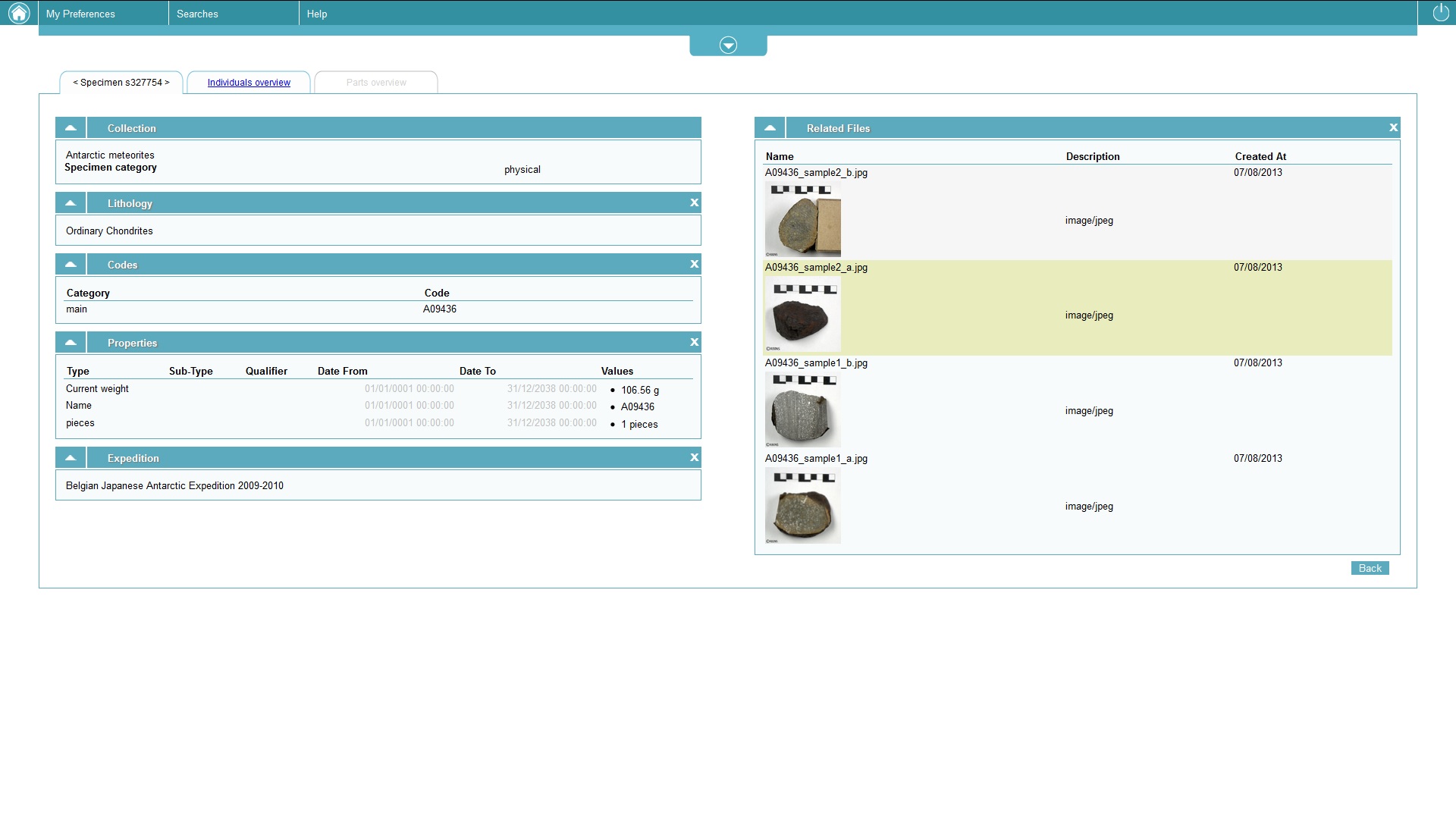1456x819 pixels.
Task: Collapse the Properties section arrow
Action: point(71,342)
